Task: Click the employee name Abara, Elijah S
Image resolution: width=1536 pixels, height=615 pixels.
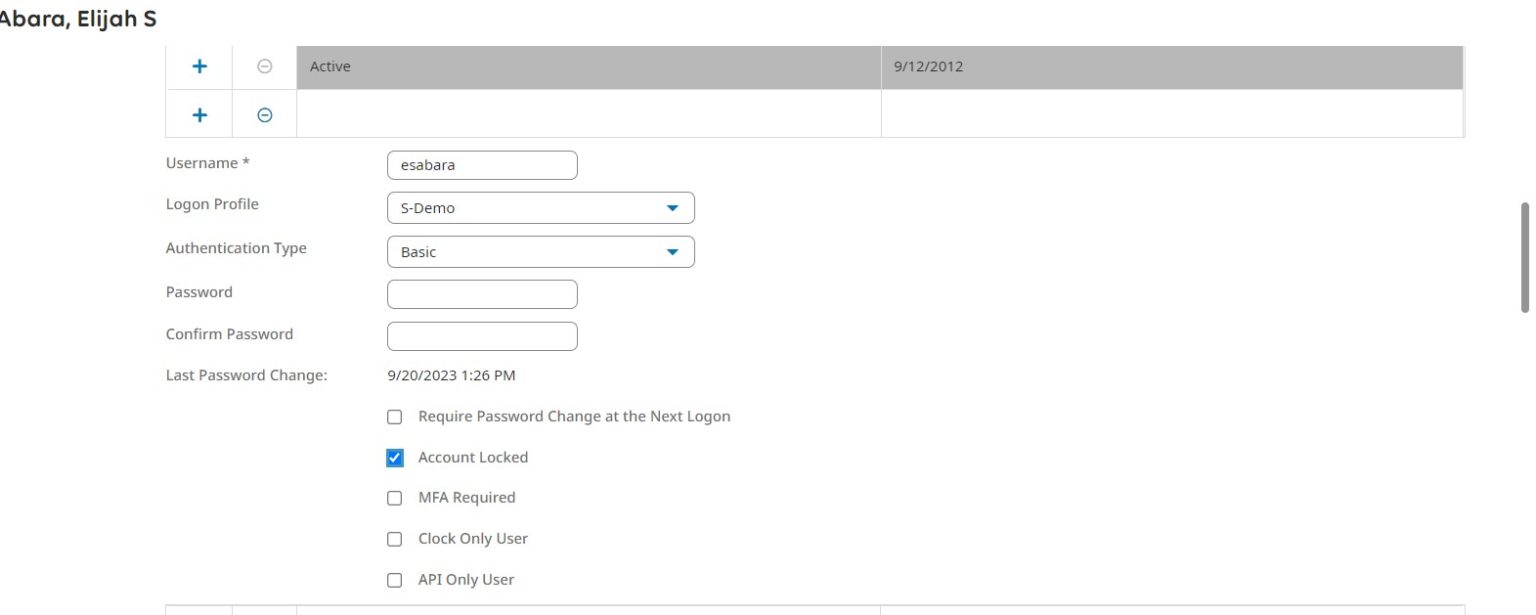Action: coord(80,17)
